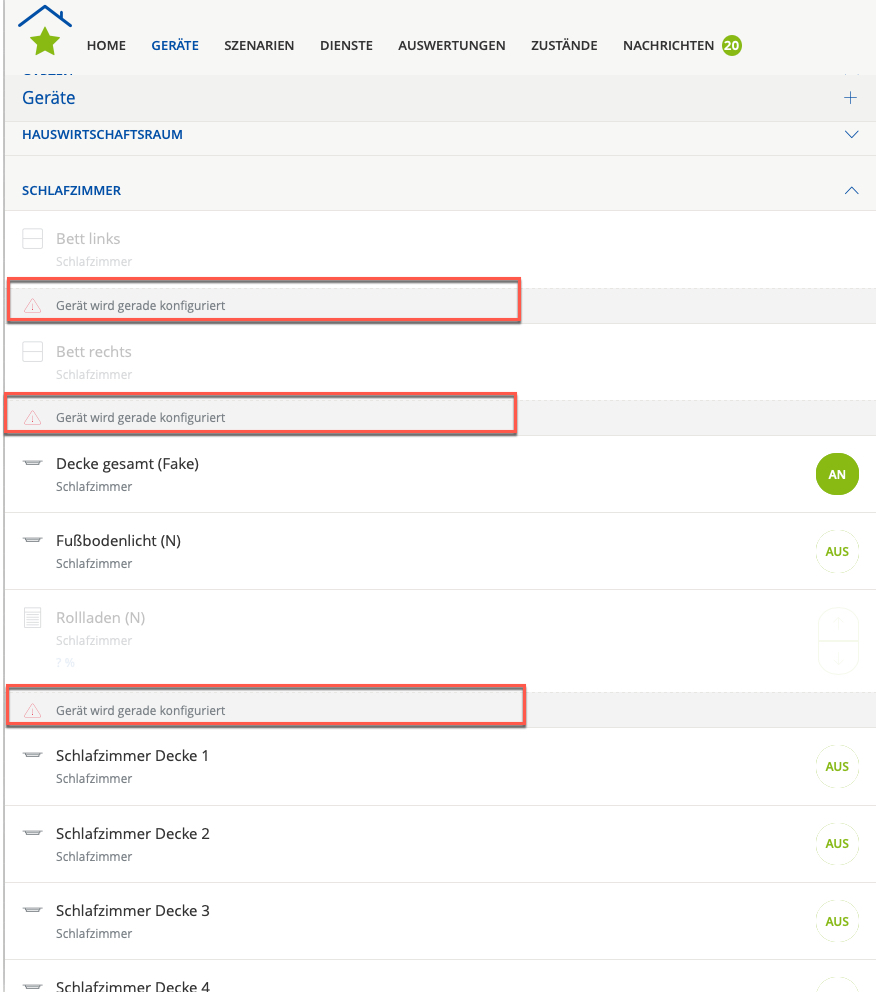Click the Bett rechts device icon
This screenshot has height=992, width=876.
[x=33, y=352]
